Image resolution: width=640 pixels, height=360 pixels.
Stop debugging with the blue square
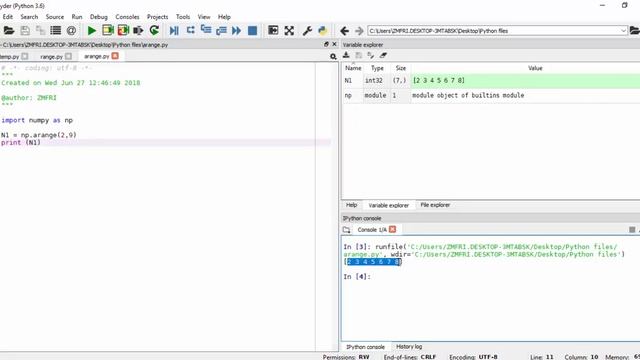(x=252, y=31)
